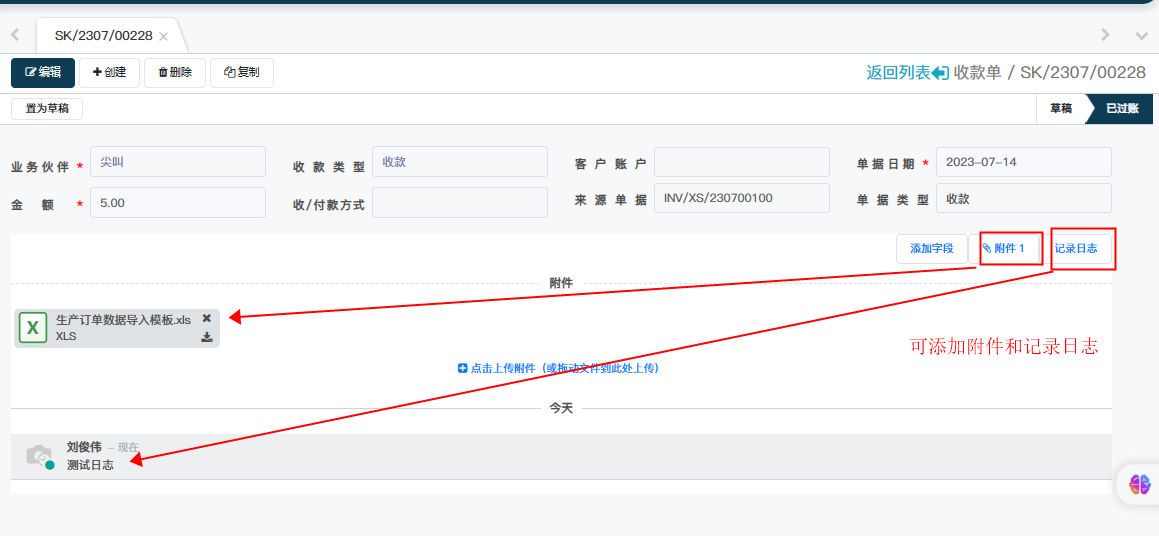The image size is (1159, 536).
Task: Select the 草稿 status stage
Action: tap(1060, 109)
